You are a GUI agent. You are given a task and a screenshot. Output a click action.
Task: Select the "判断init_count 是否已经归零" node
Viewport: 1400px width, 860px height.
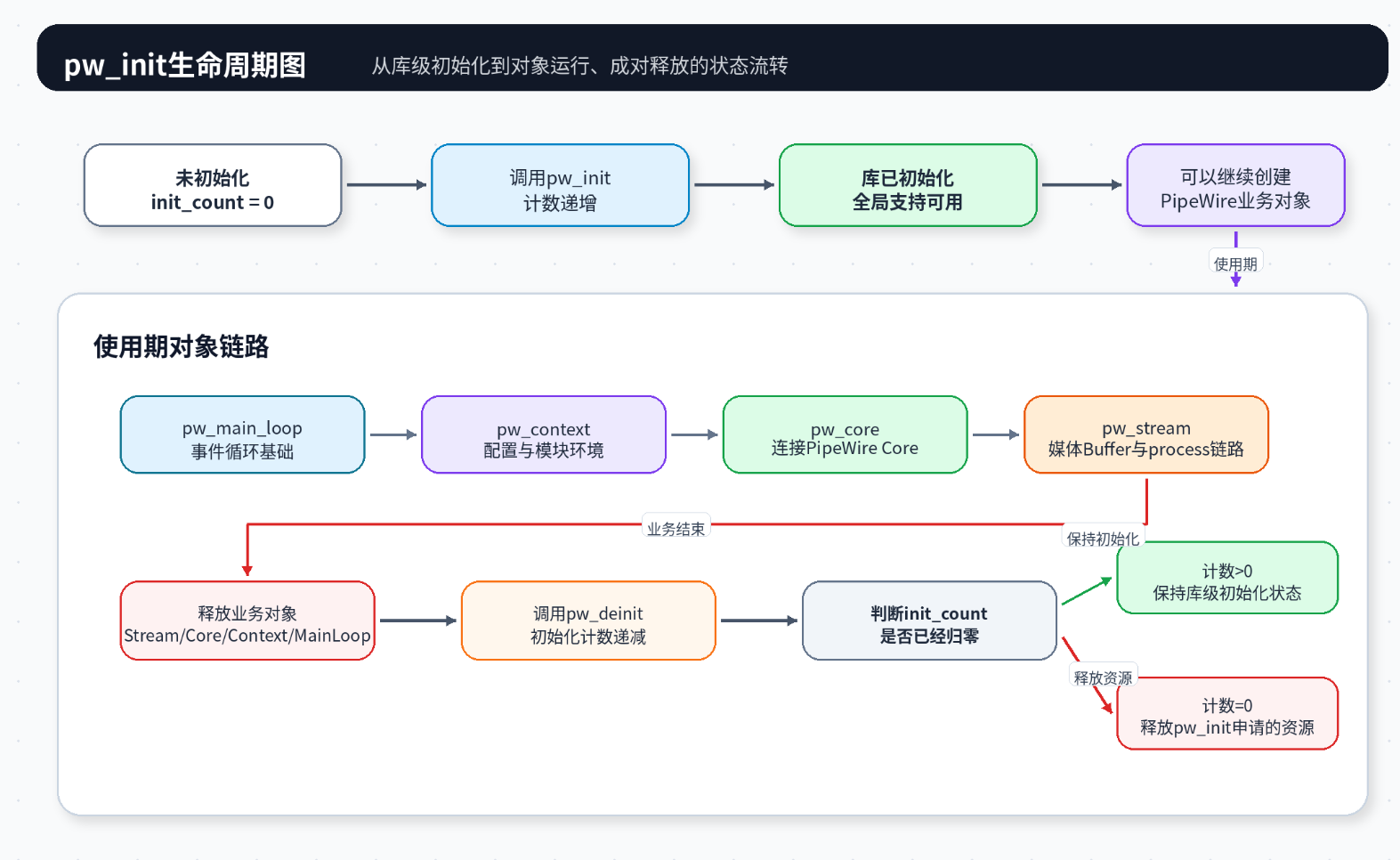point(929,621)
